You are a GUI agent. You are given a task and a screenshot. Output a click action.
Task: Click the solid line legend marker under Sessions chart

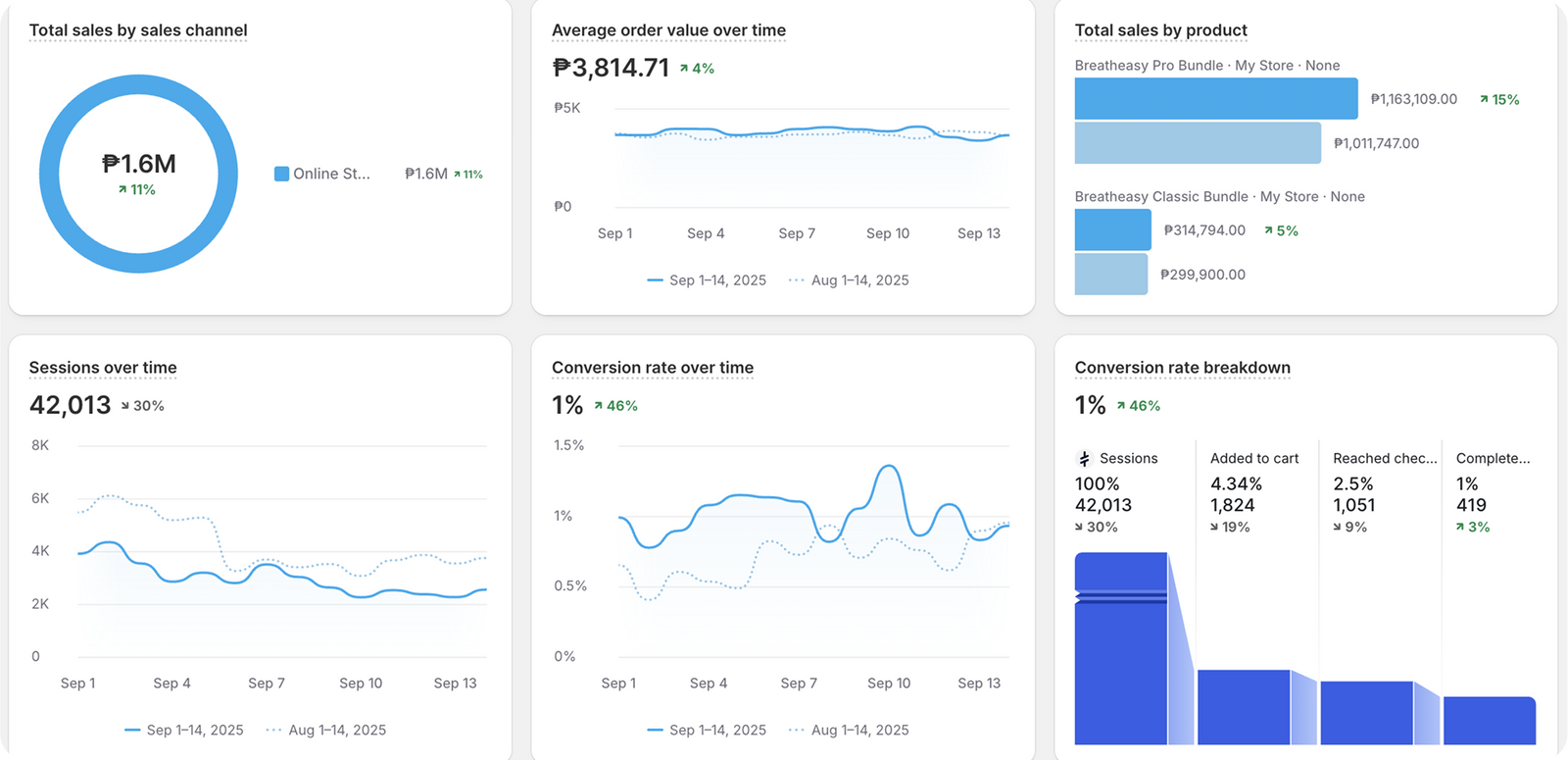pos(132,731)
